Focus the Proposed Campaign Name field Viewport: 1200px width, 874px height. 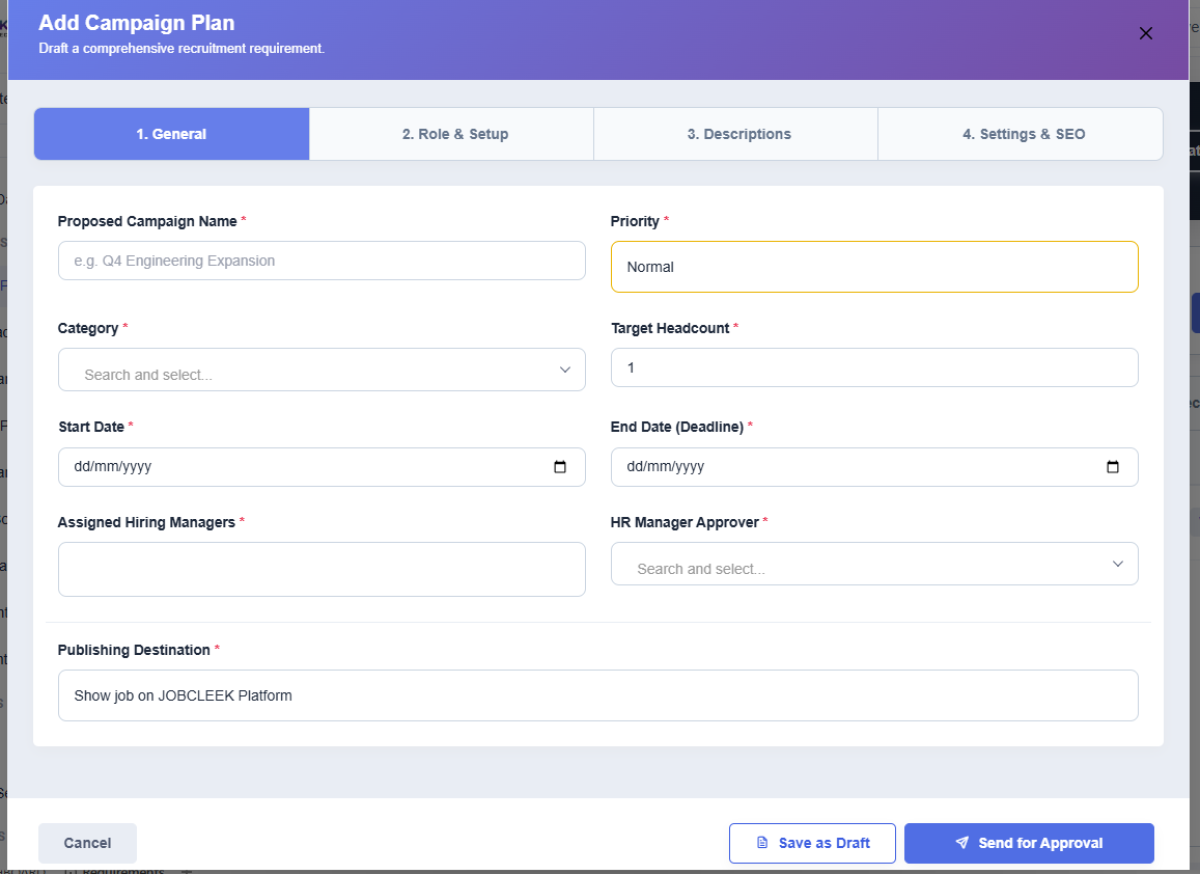tap(322, 260)
